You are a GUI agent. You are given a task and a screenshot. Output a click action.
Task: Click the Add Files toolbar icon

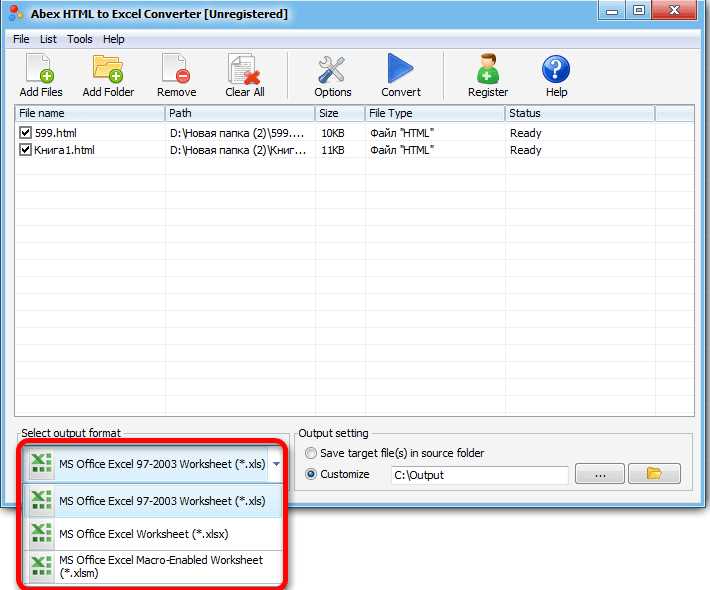[x=40, y=68]
